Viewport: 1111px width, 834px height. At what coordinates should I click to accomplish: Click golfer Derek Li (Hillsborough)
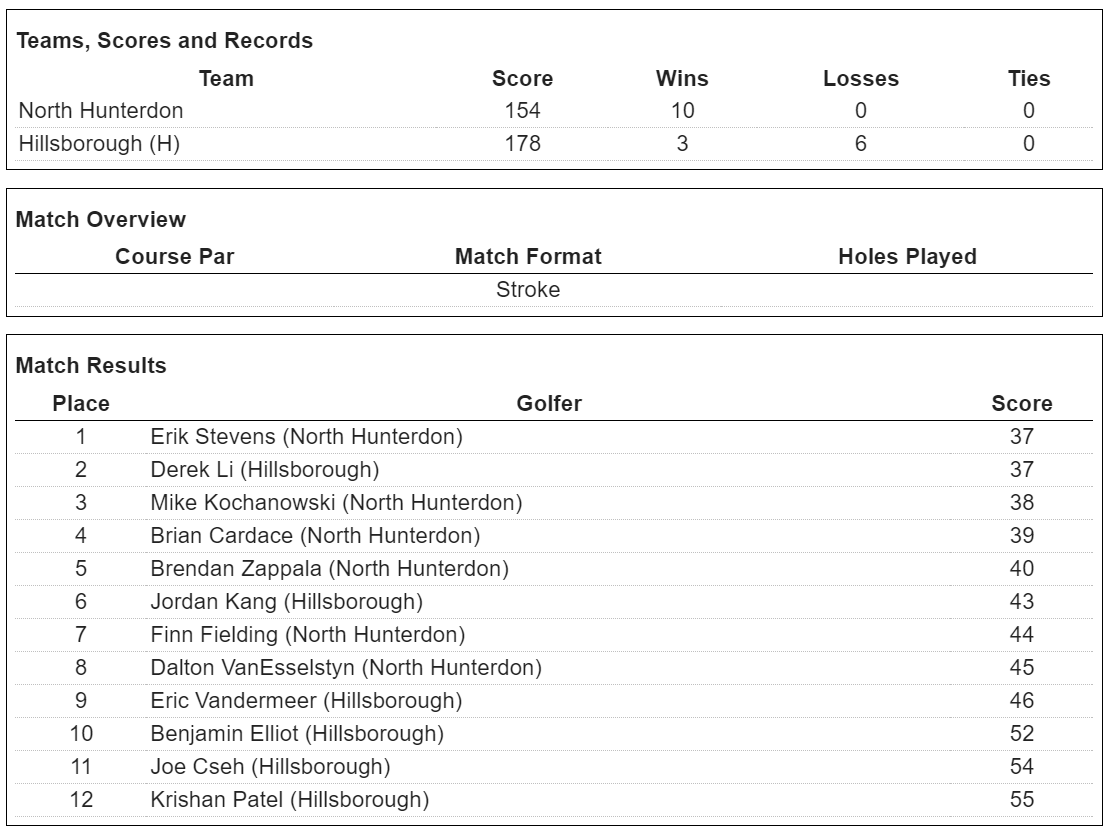pos(264,469)
